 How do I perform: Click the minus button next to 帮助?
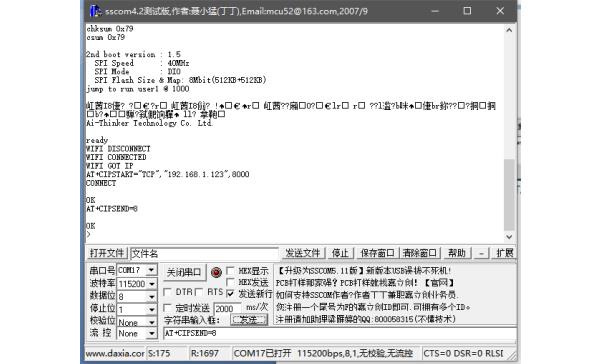point(482,253)
